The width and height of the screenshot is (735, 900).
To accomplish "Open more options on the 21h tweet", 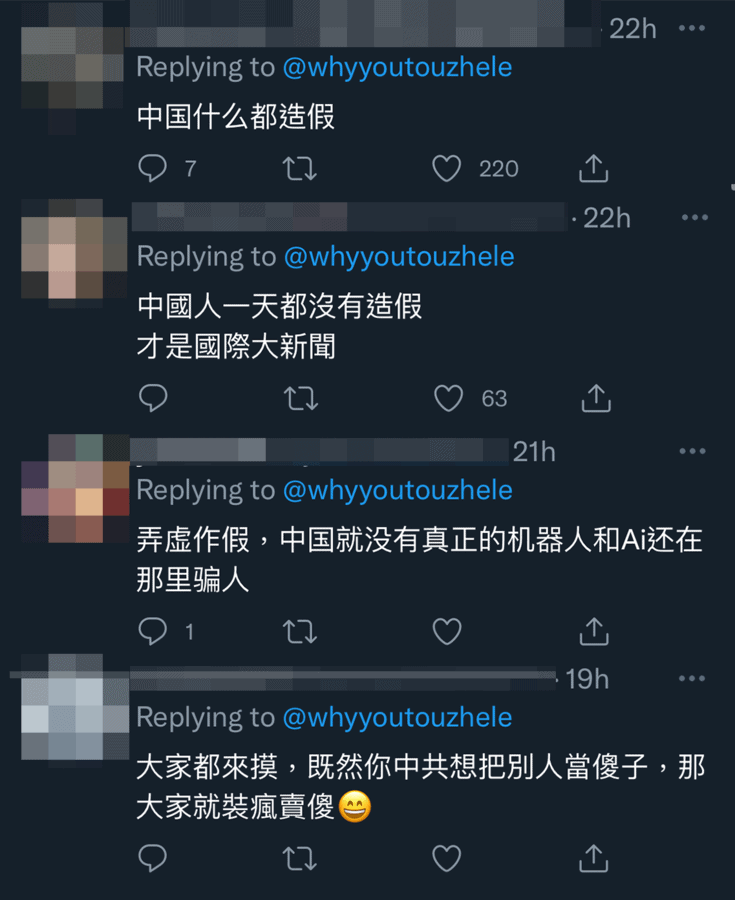I will coord(692,451).
